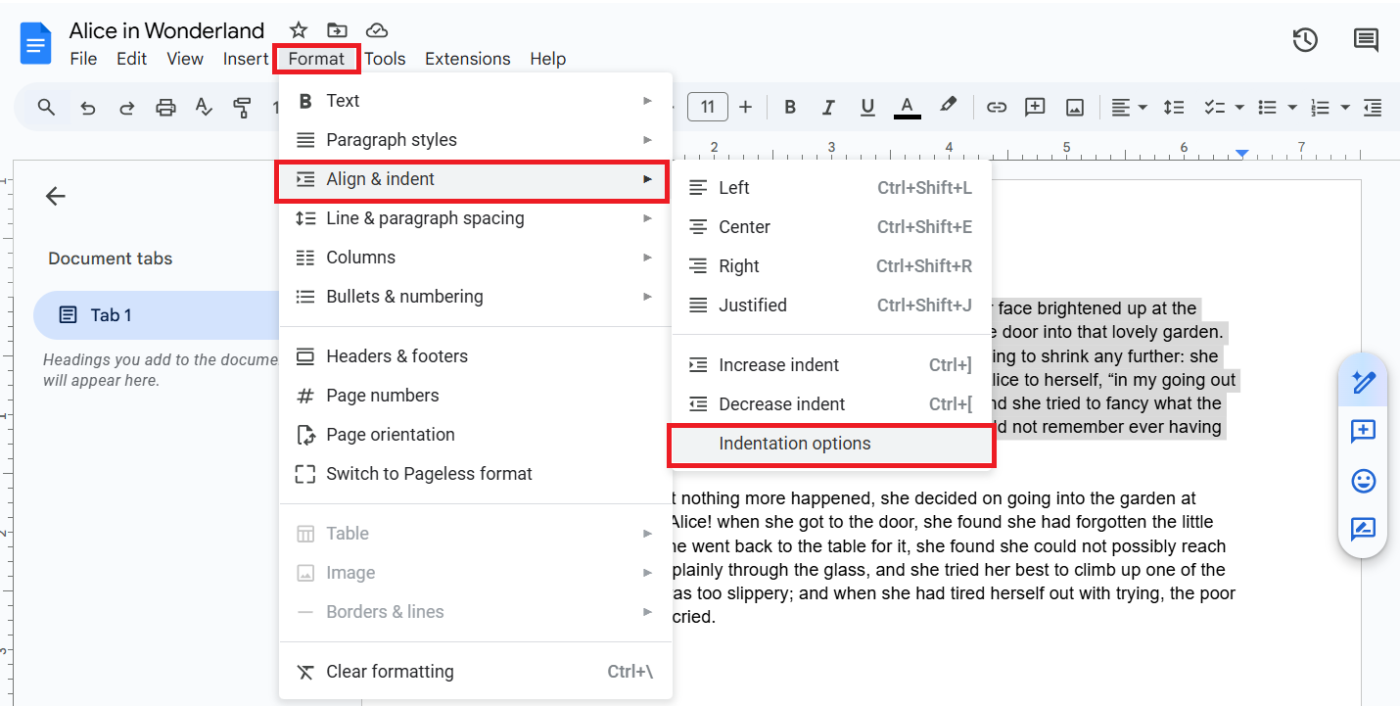Image resolution: width=1400 pixels, height=706 pixels.
Task: Star the Alice in Wonderland document
Action: [297, 30]
